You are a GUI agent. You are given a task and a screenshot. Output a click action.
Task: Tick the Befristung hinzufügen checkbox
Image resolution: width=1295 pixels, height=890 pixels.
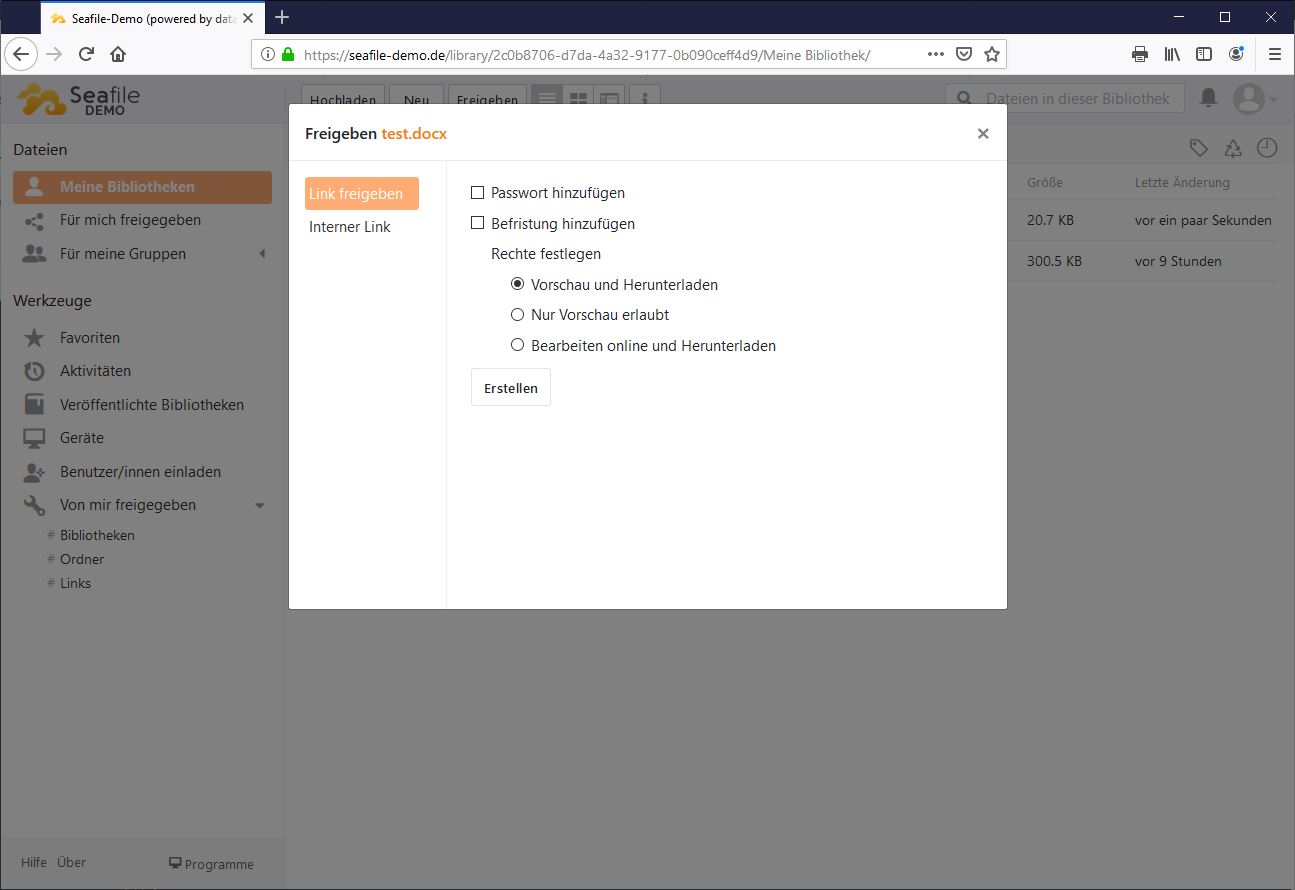[477, 223]
